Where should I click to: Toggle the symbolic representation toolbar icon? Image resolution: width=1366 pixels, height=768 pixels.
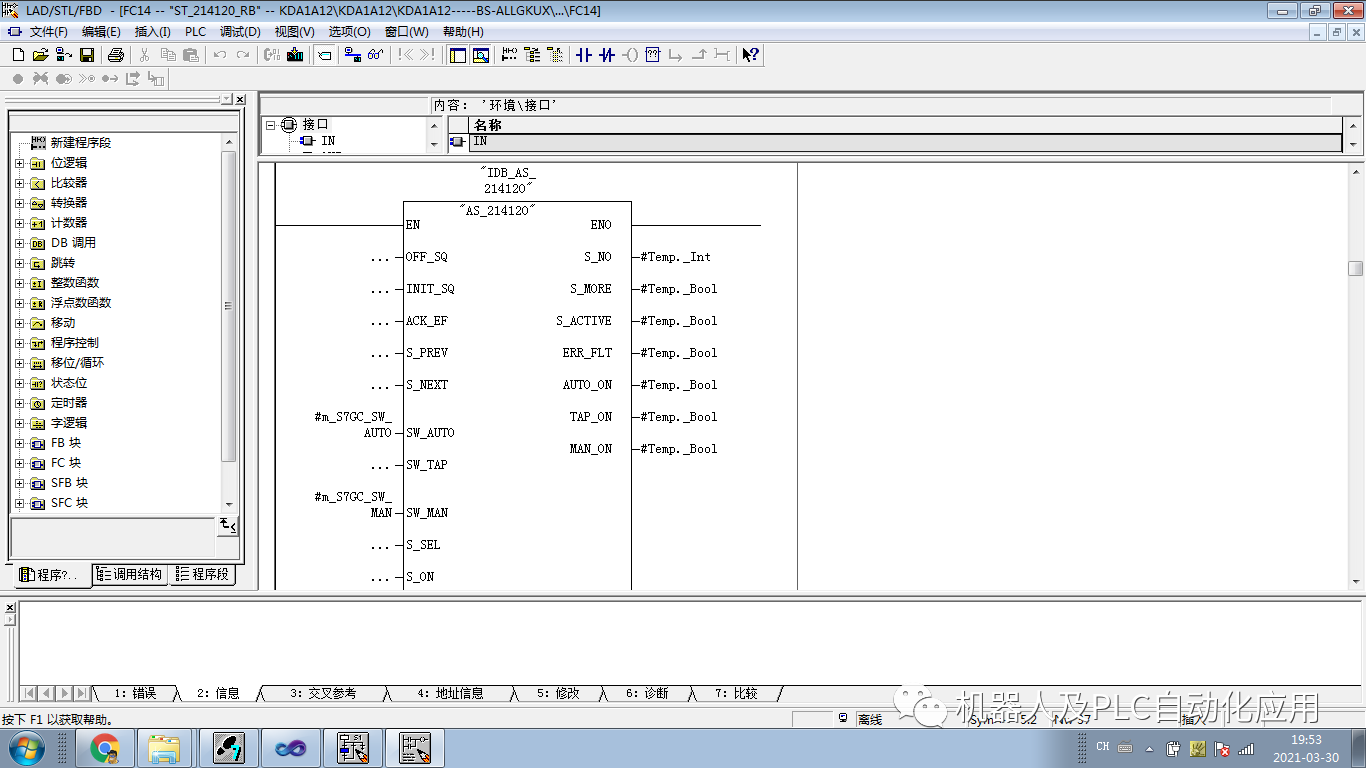click(325, 55)
